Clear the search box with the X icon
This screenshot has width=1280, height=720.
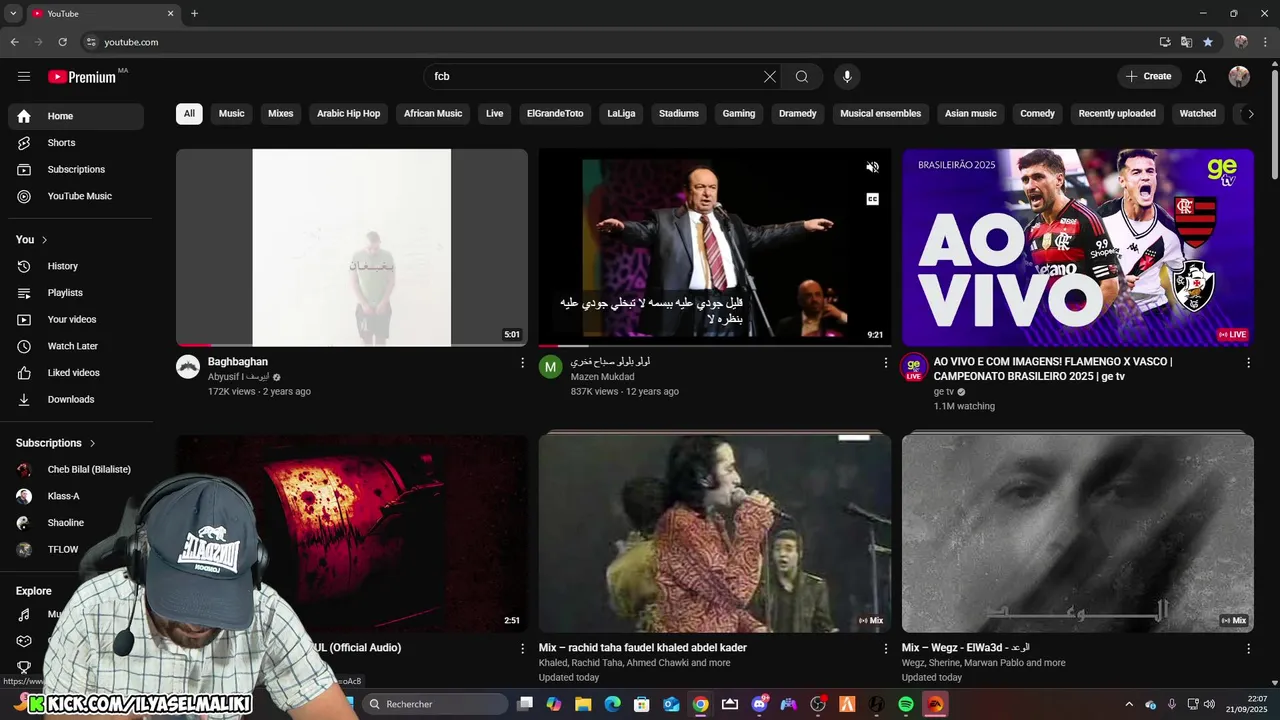(770, 76)
